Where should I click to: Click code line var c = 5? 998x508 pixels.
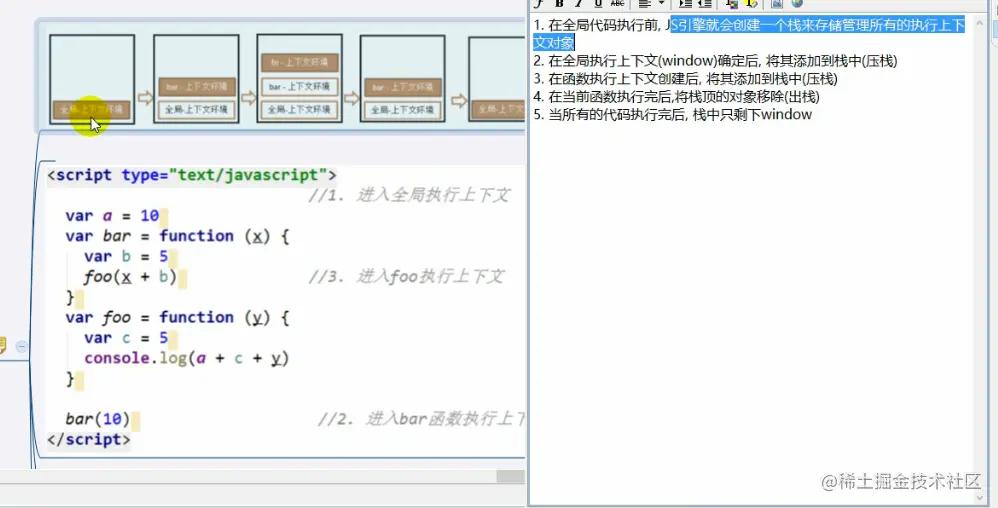click(x=126, y=338)
